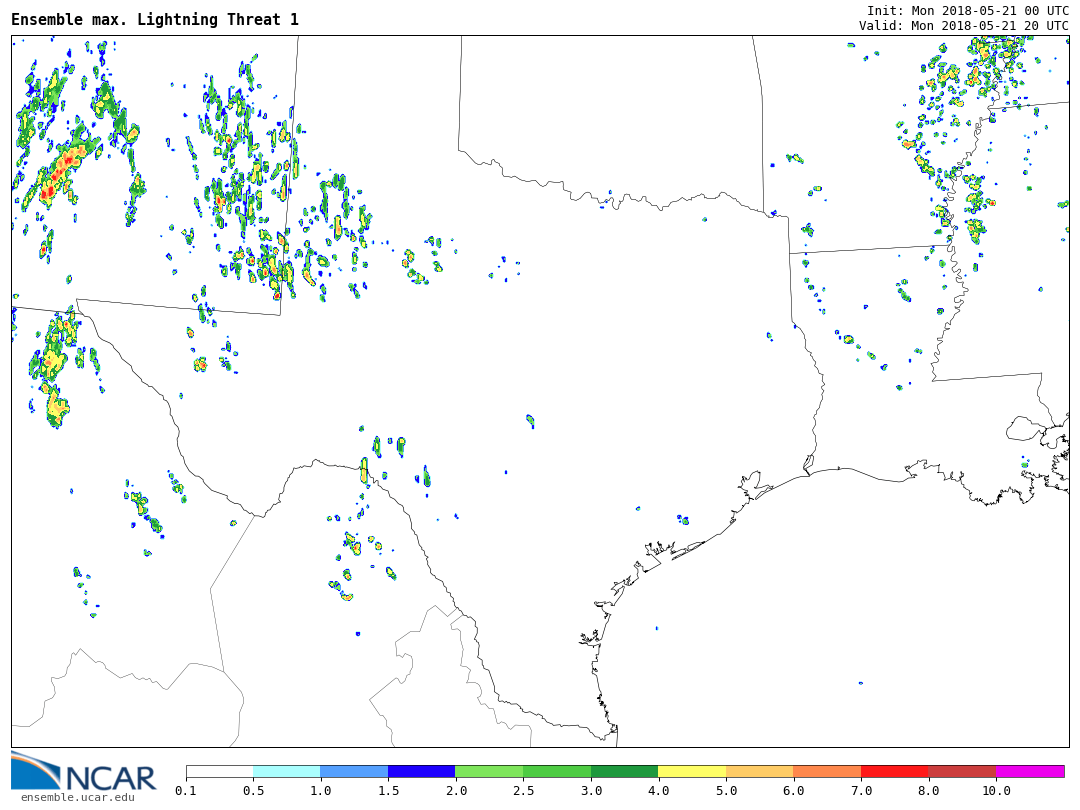
Task: Pick the orange 6.0–7.0 swatch
Action: (827, 772)
